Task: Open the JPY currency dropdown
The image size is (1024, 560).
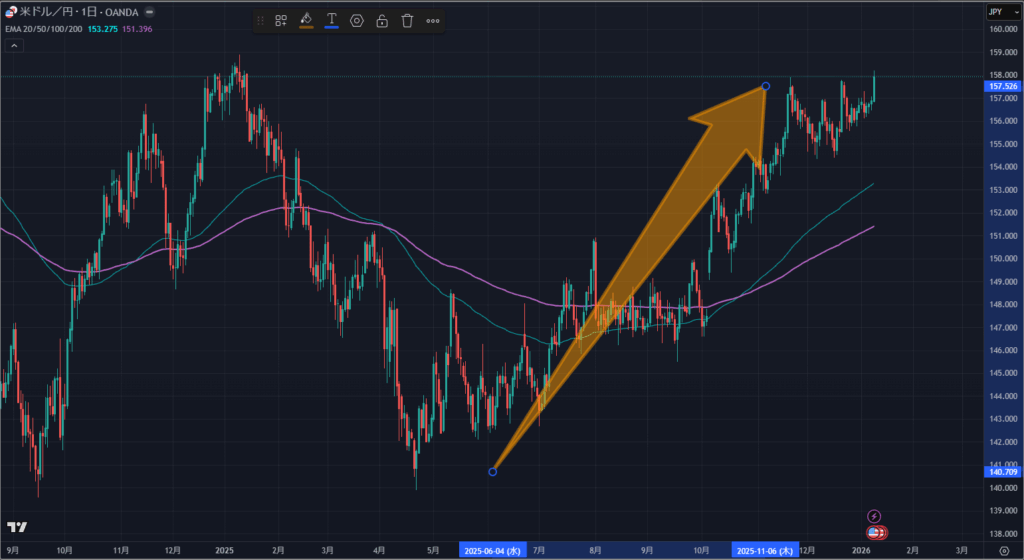Action: click(998, 11)
